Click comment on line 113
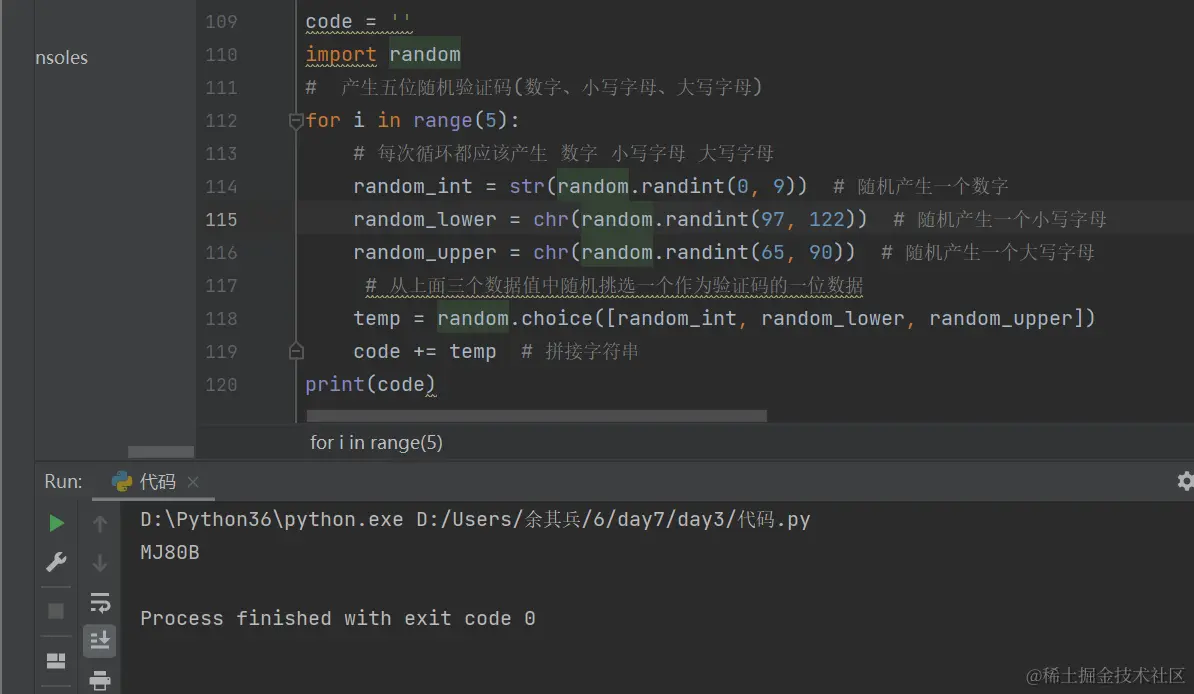The height and width of the screenshot is (694, 1194). point(563,154)
